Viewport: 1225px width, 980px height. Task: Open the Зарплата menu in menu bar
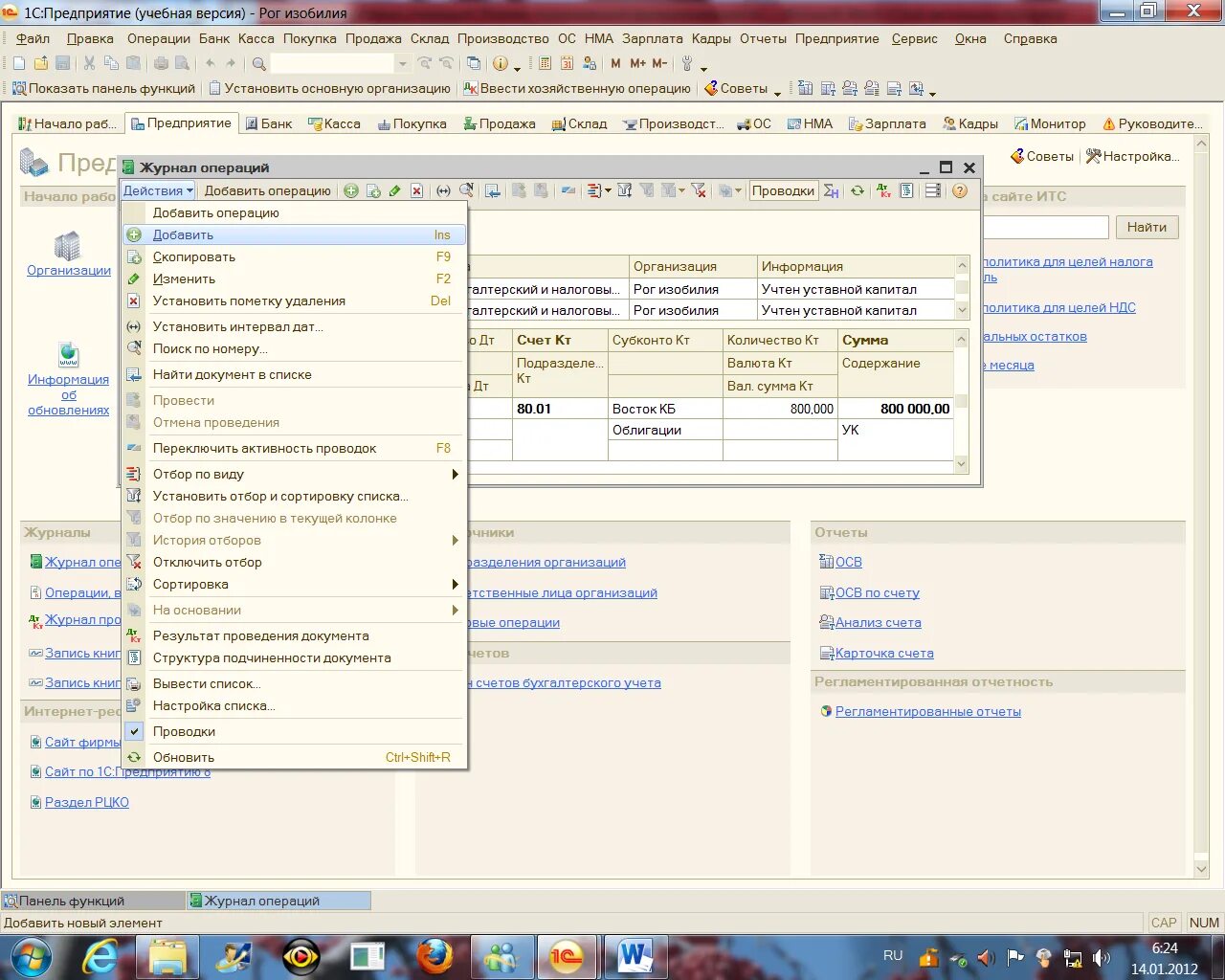(653, 38)
